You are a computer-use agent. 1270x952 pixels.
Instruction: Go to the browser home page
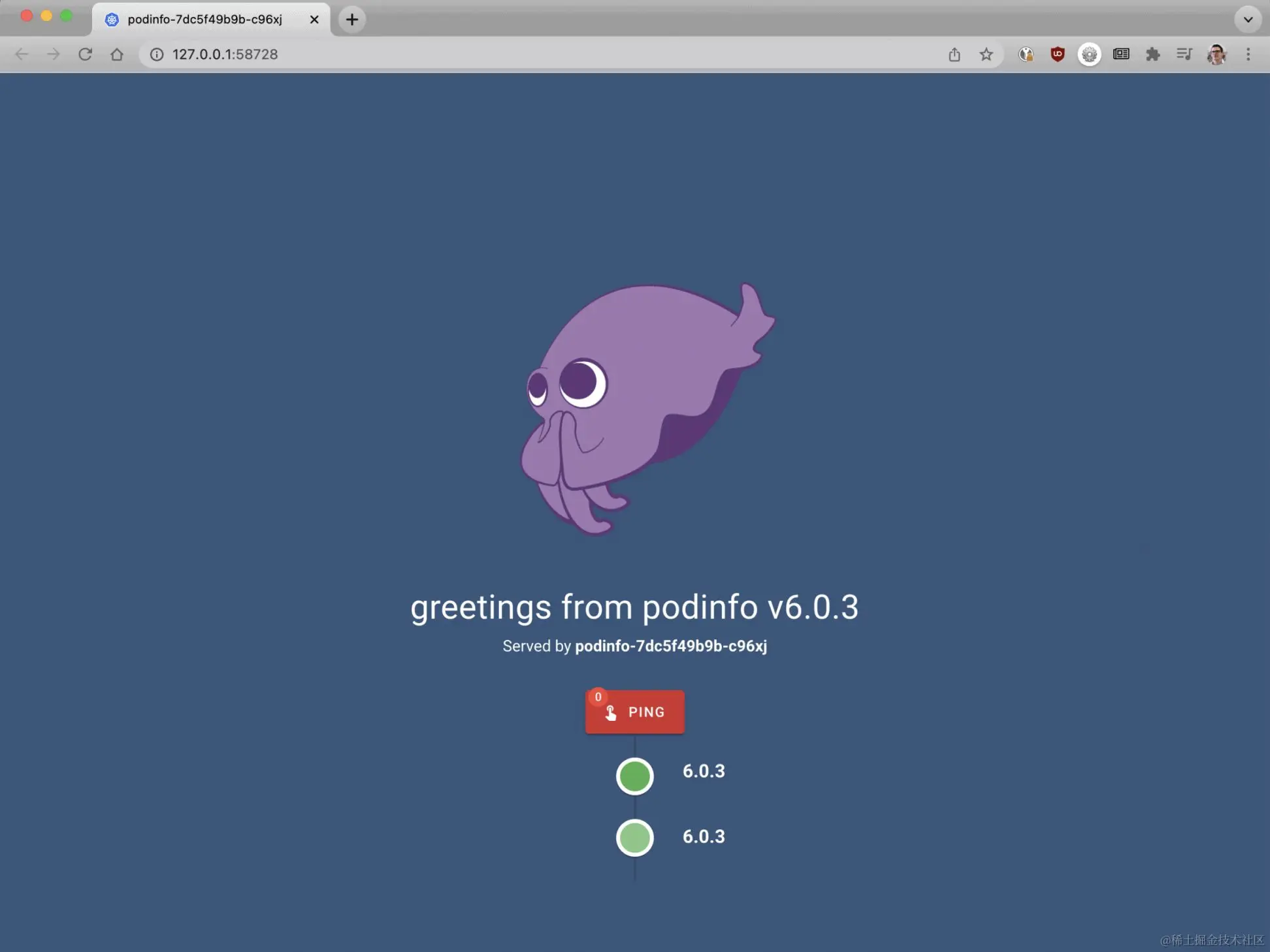[x=117, y=54]
